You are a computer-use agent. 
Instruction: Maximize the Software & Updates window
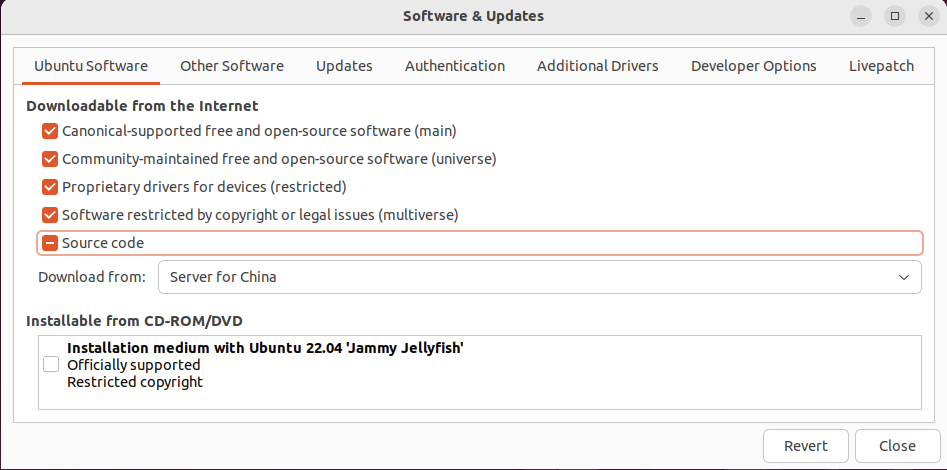click(x=895, y=16)
